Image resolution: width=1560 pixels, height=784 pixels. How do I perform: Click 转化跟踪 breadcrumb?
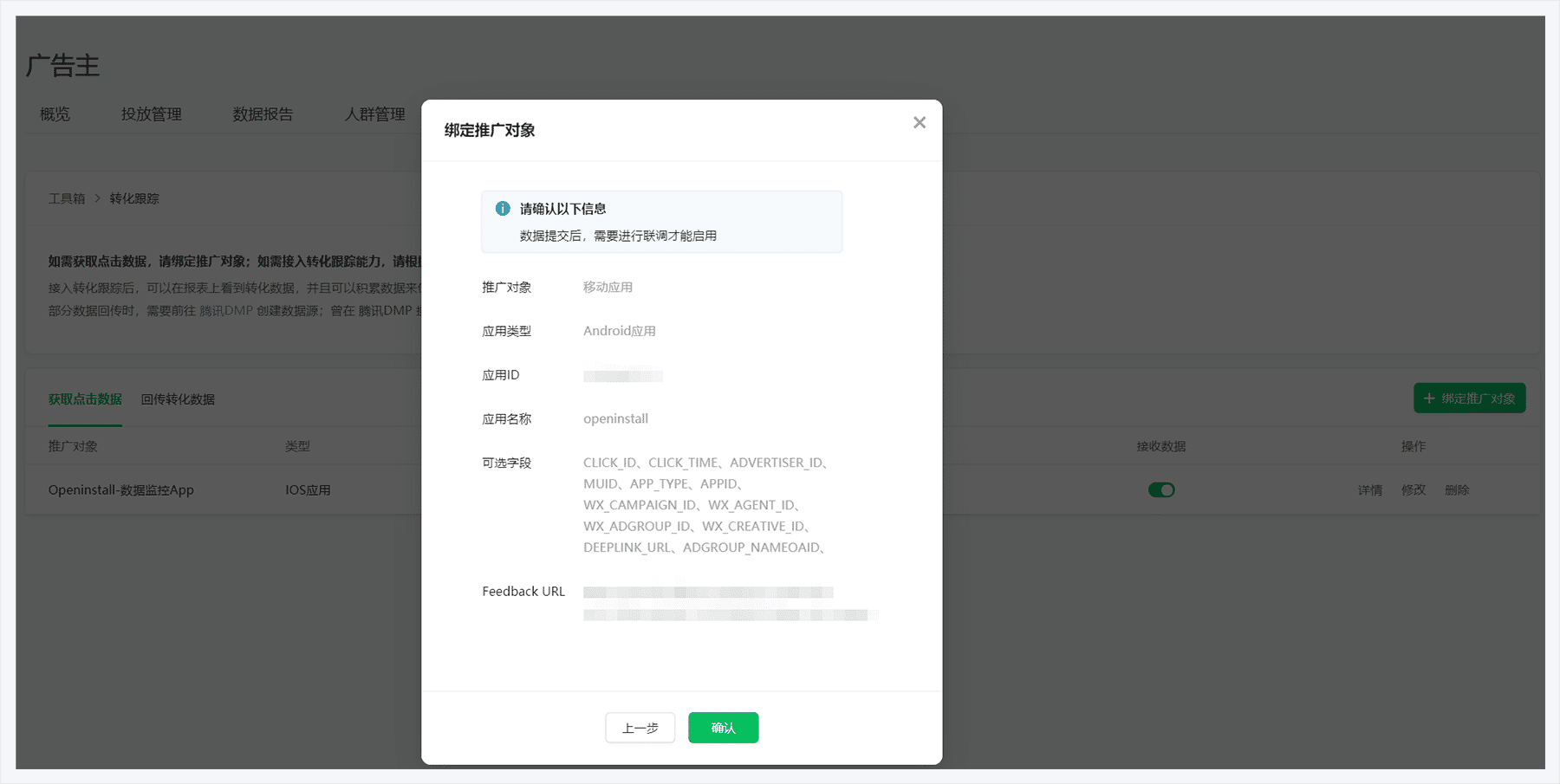pos(134,198)
